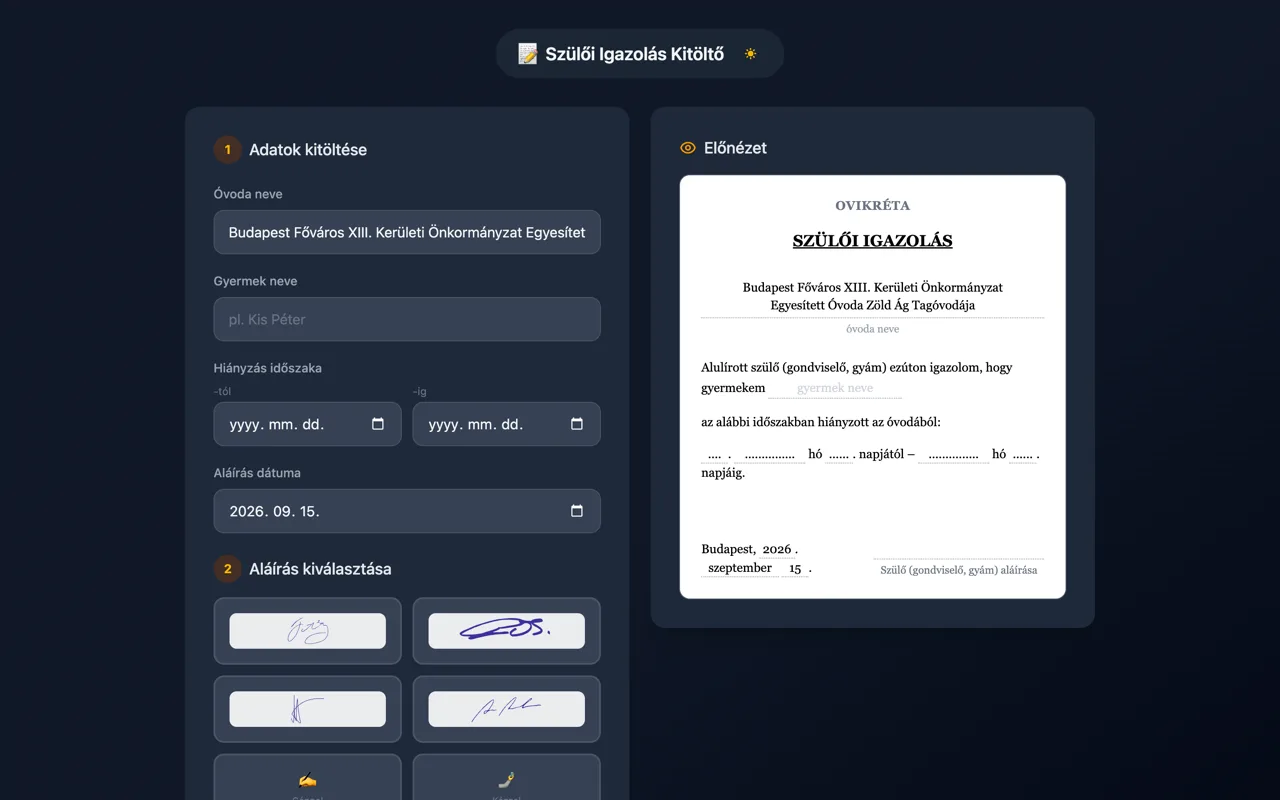The image size is (1280, 800).
Task: Open calendar picker for -tól date
Action: pyautogui.click(x=378, y=424)
